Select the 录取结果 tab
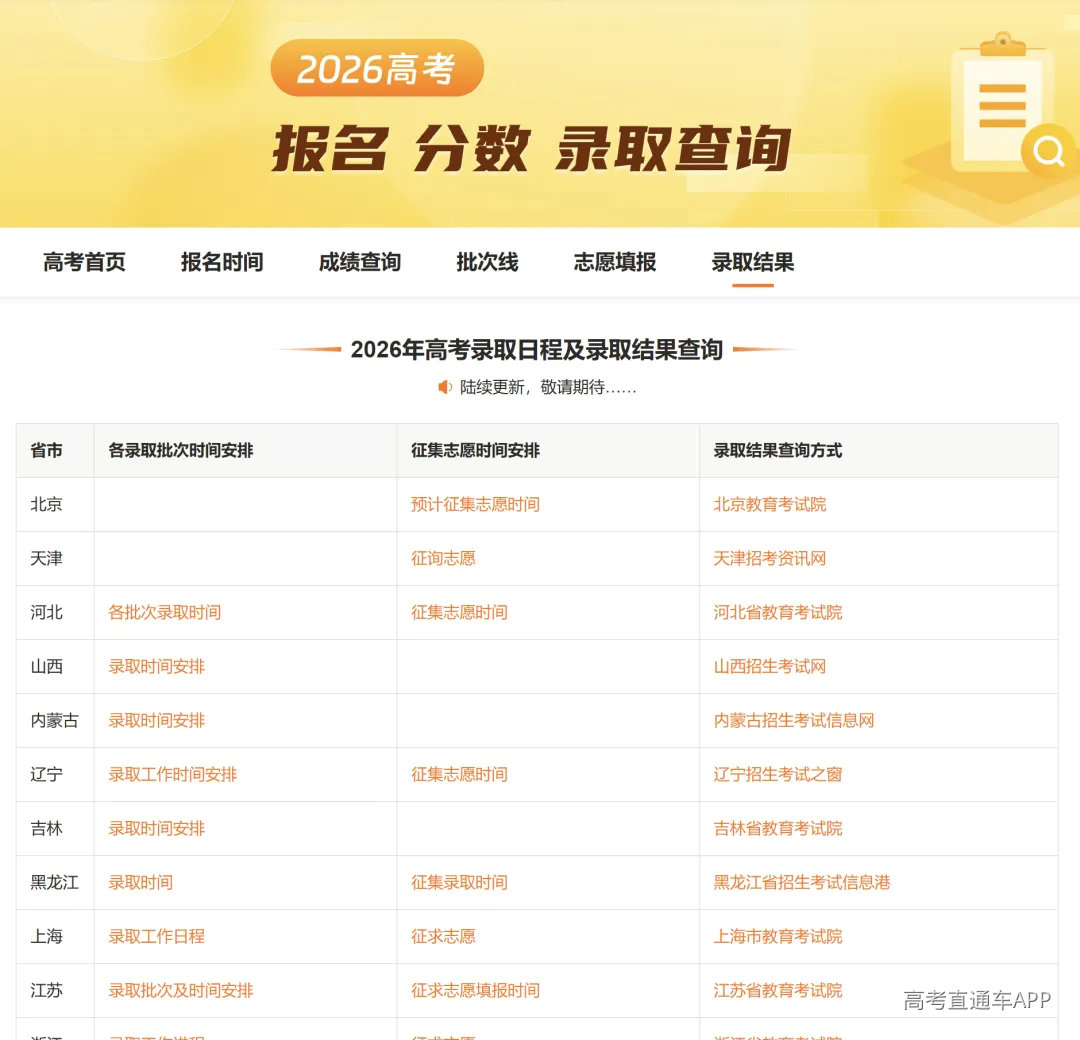The width and height of the screenshot is (1080, 1040). pyautogui.click(x=752, y=262)
